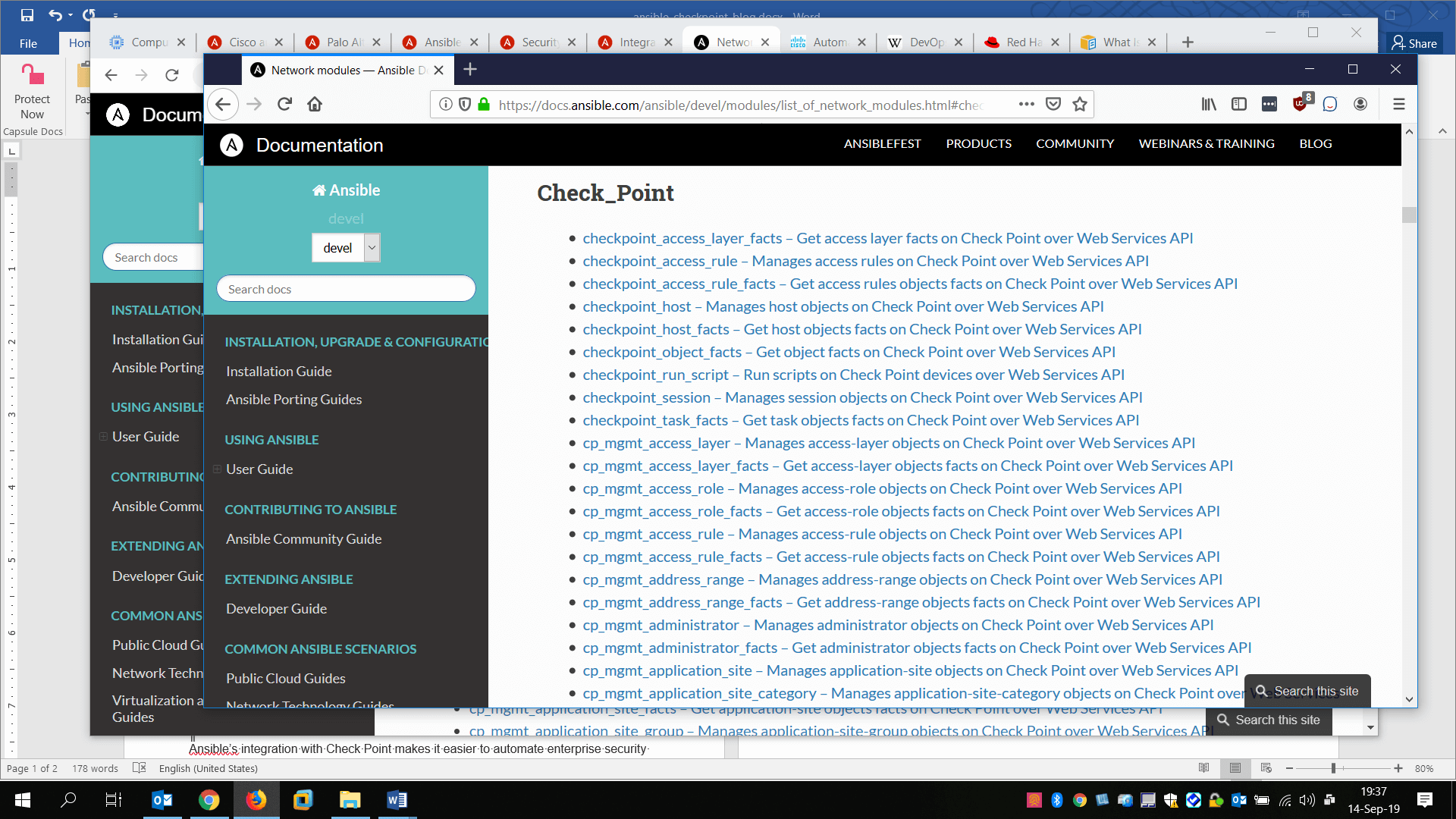The image size is (1456, 819).
Task: Zoom in with Word plus button
Action: (x=1398, y=768)
